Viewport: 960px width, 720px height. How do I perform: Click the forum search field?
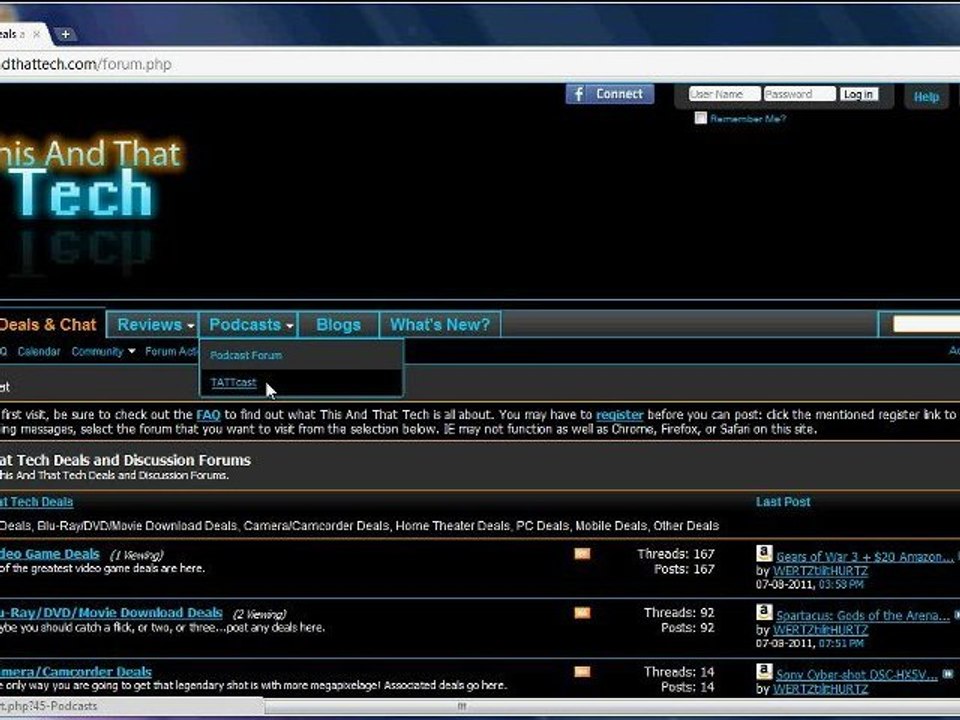pos(926,324)
